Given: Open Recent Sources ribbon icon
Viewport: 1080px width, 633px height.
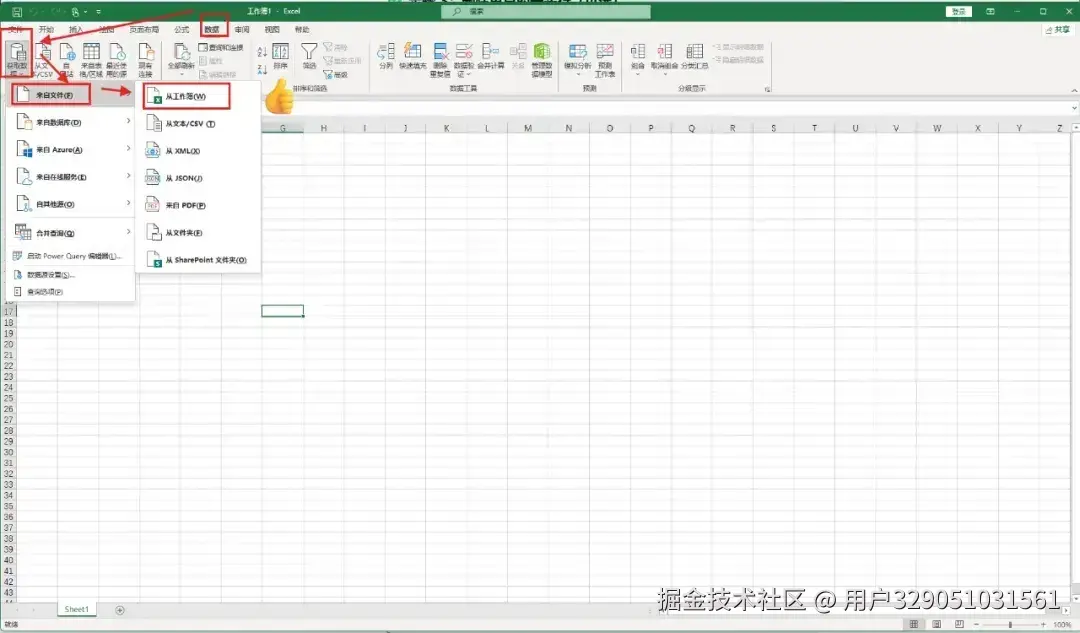Looking at the screenshot, I should point(116,59).
